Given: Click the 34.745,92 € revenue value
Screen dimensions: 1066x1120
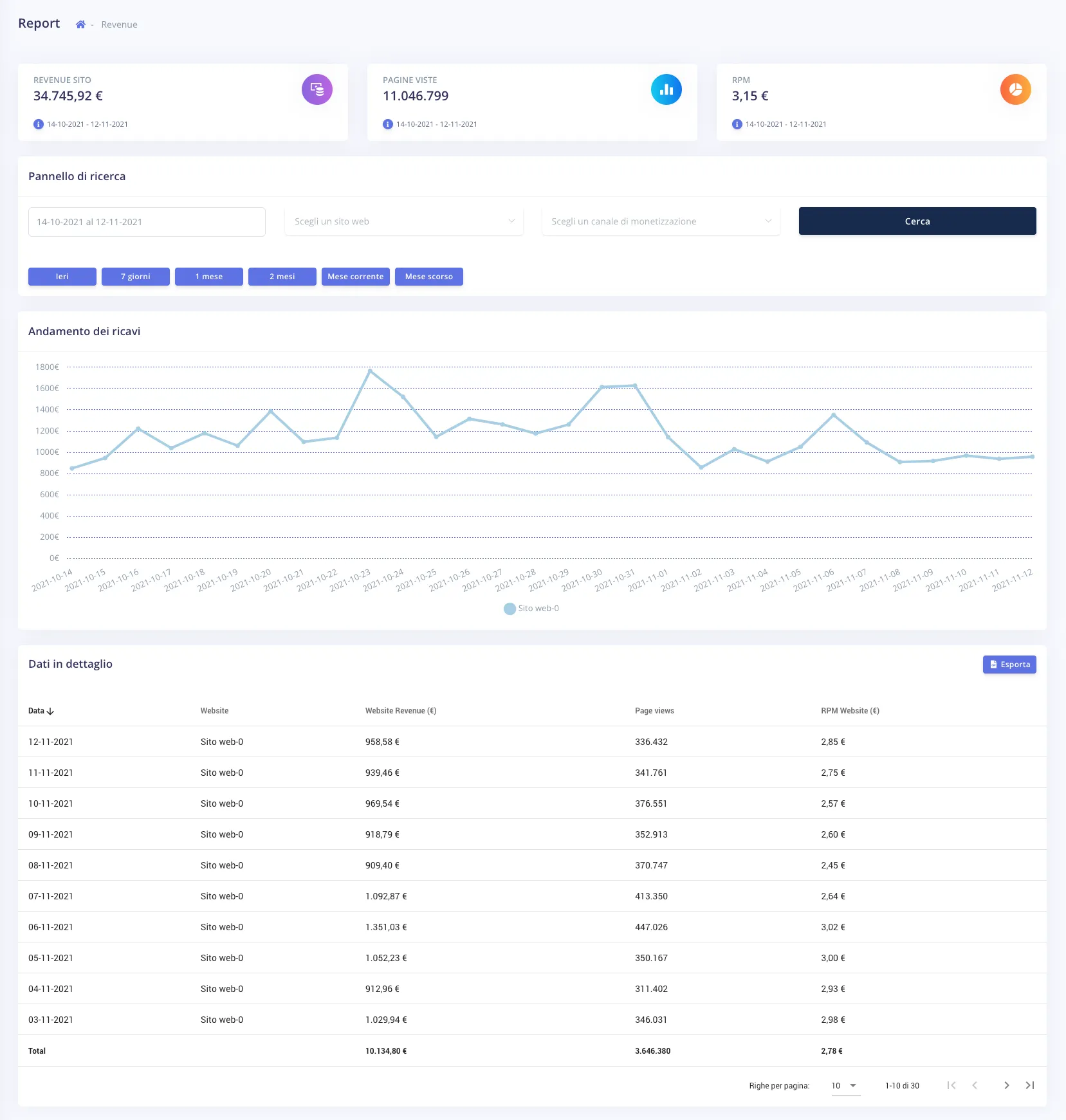Looking at the screenshot, I should pos(68,96).
